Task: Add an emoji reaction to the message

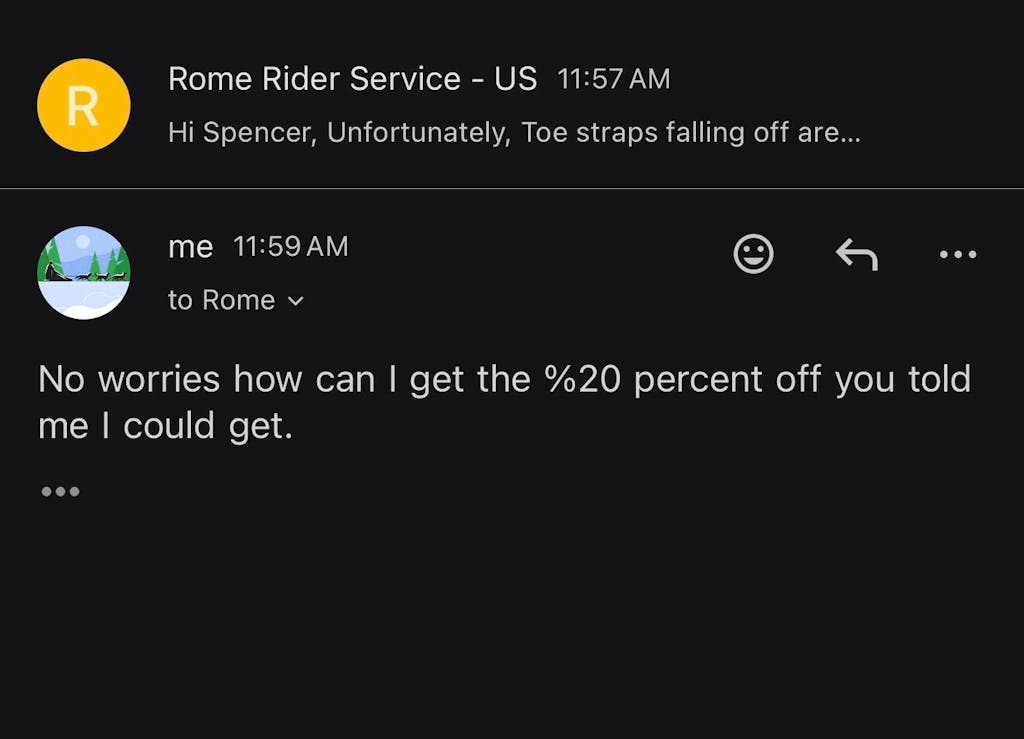Action: pos(753,254)
